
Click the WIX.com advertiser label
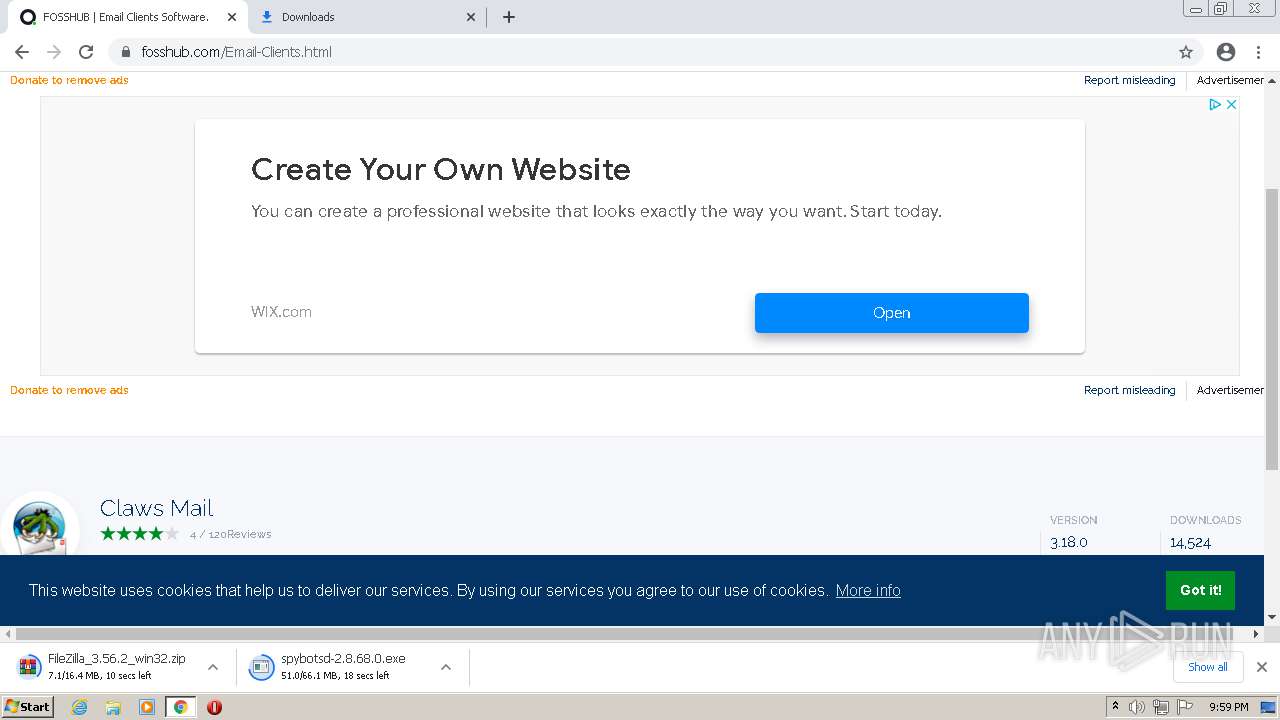coord(281,312)
